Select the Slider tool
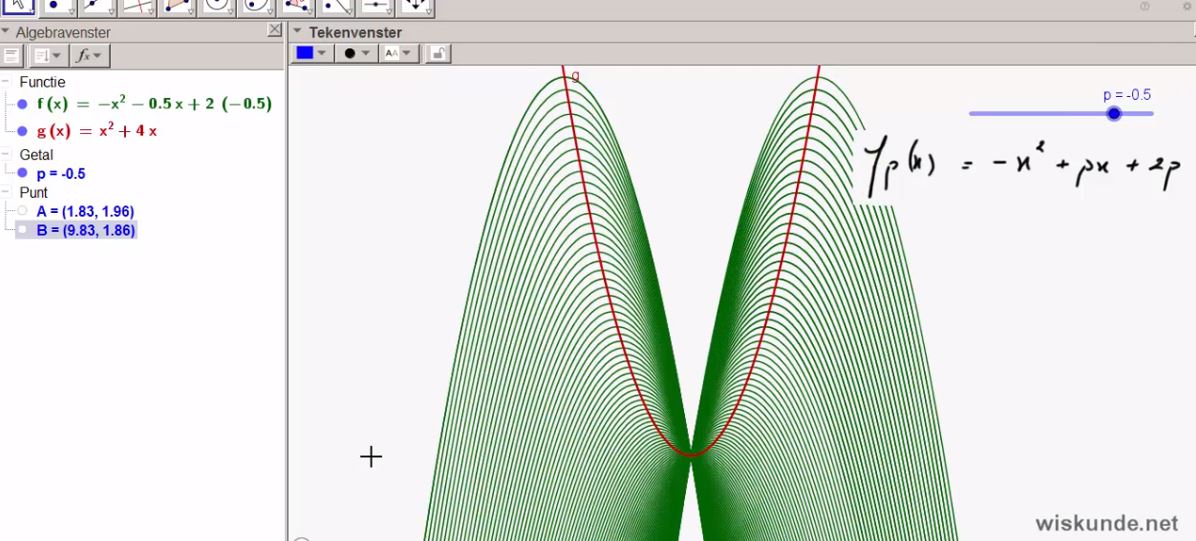Viewport: 1196px width, 541px height. (x=375, y=6)
